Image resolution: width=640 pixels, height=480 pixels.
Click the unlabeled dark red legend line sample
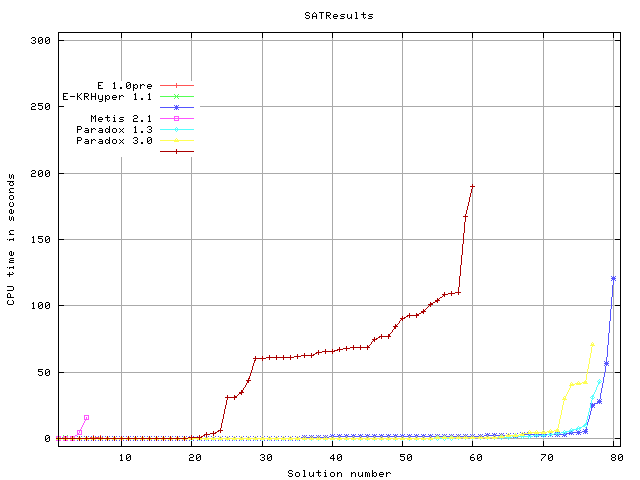pyautogui.click(x=177, y=152)
